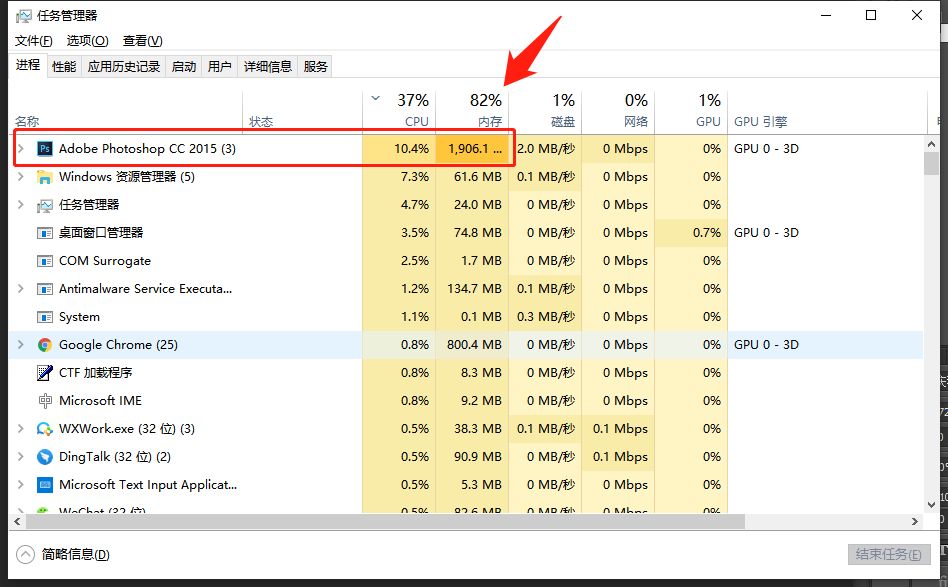The height and width of the screenshot is (587, 948).
Task: Switch to the 性能 tab
Action: click(x=64, y=66)
